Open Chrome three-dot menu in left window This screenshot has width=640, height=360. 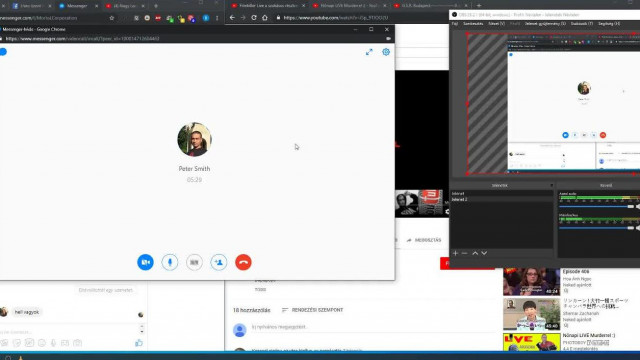point(217,18)
